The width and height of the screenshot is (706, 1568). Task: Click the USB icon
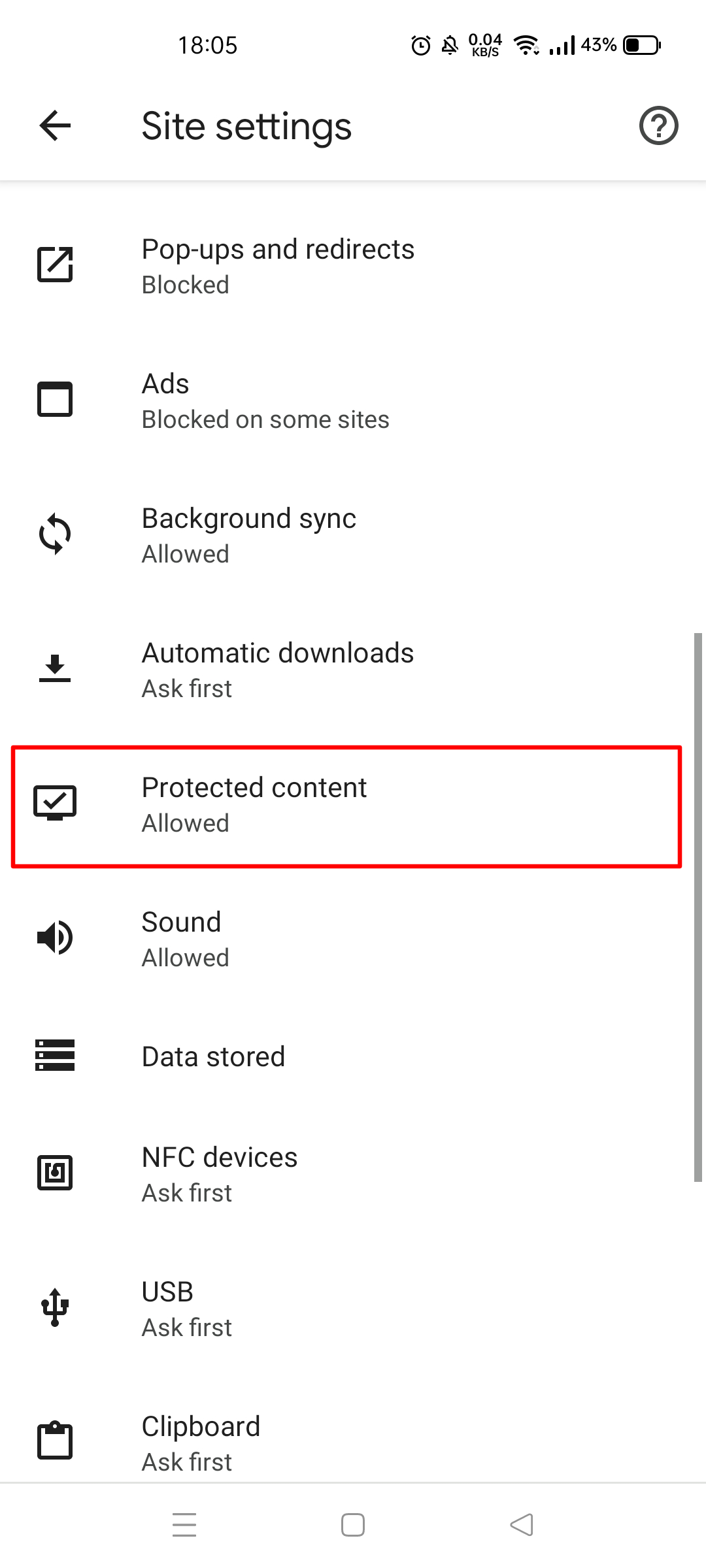click(x=55, y=1307)
